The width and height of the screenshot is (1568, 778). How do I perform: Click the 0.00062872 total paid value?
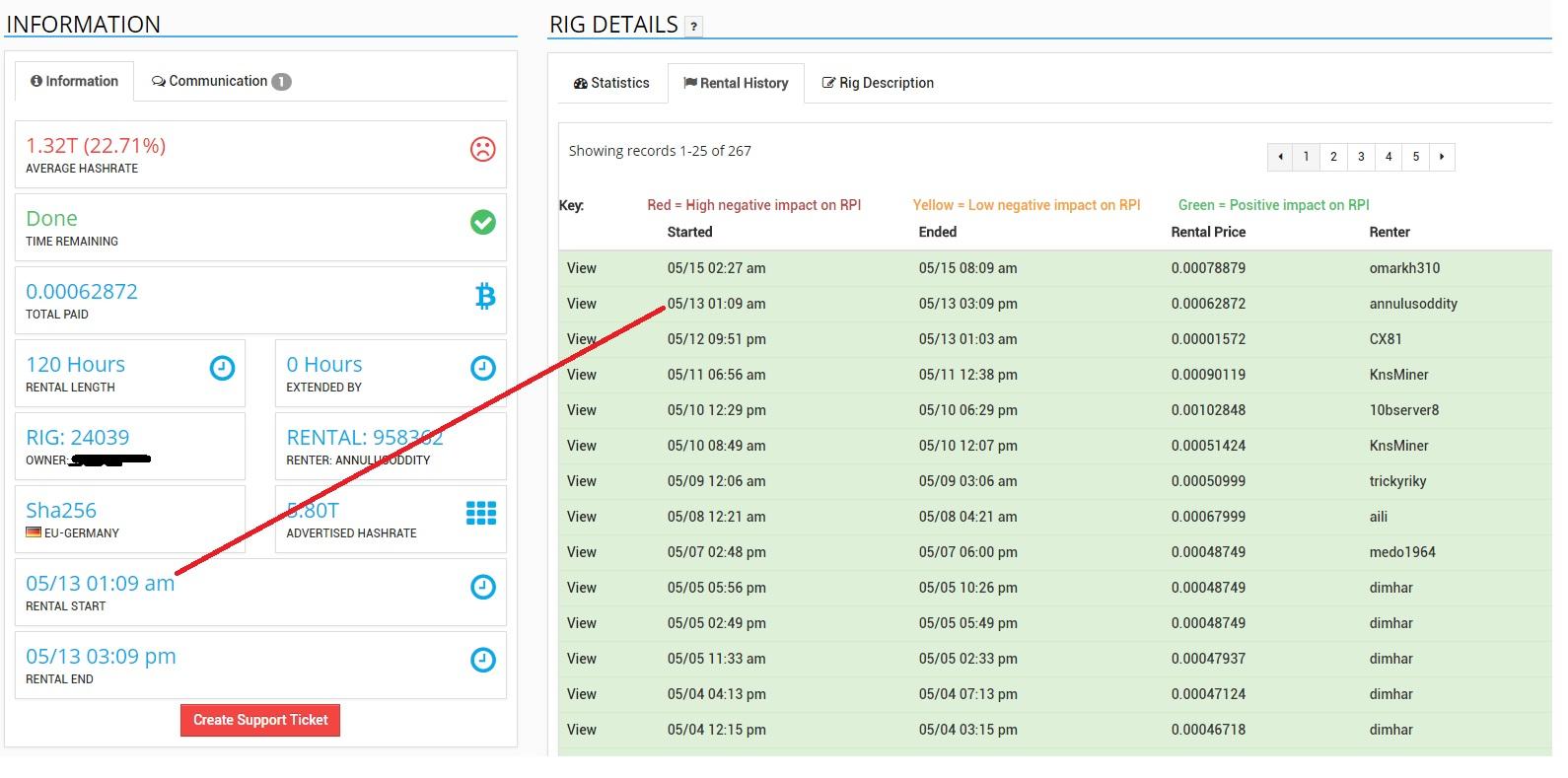(x=82, y=291)
